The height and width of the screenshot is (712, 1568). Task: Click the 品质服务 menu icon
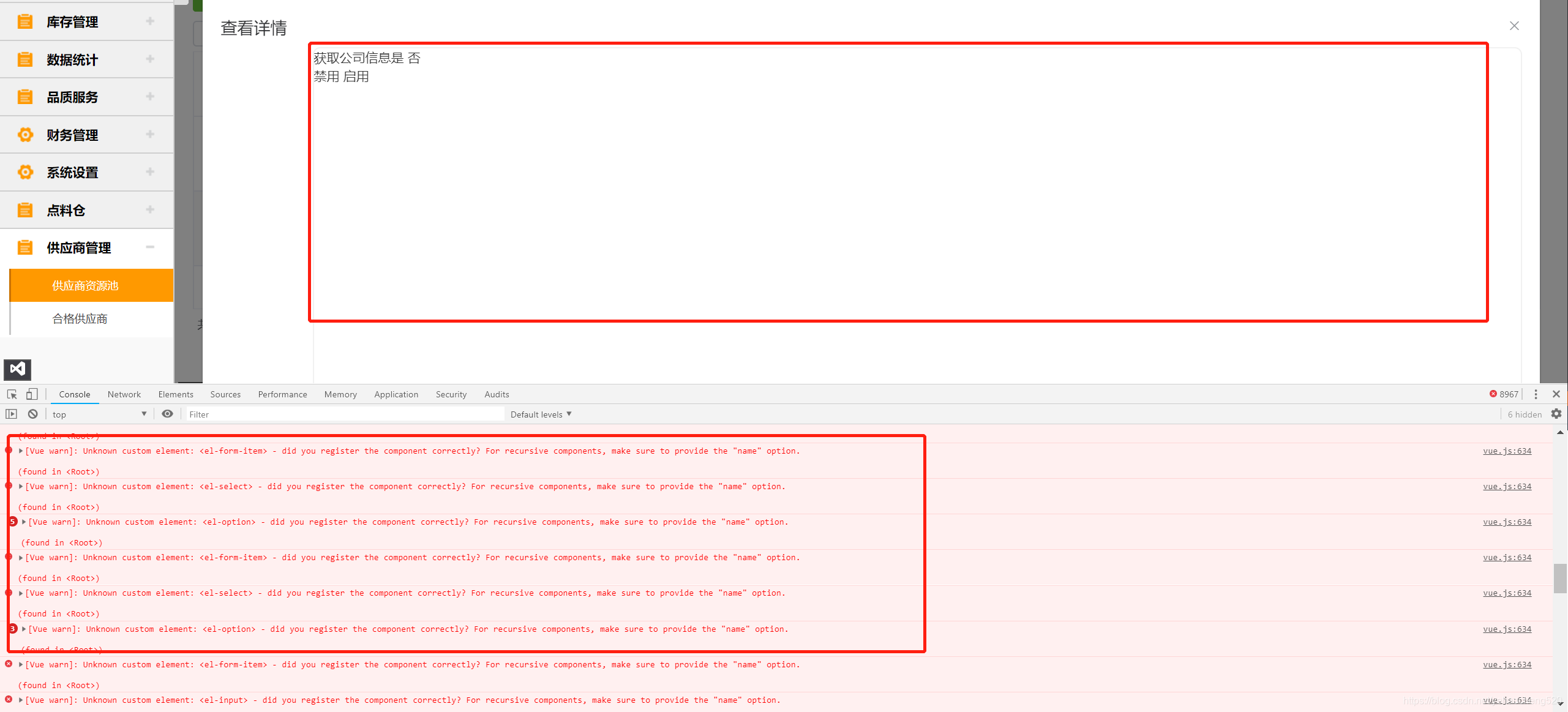tap(25, 97)
